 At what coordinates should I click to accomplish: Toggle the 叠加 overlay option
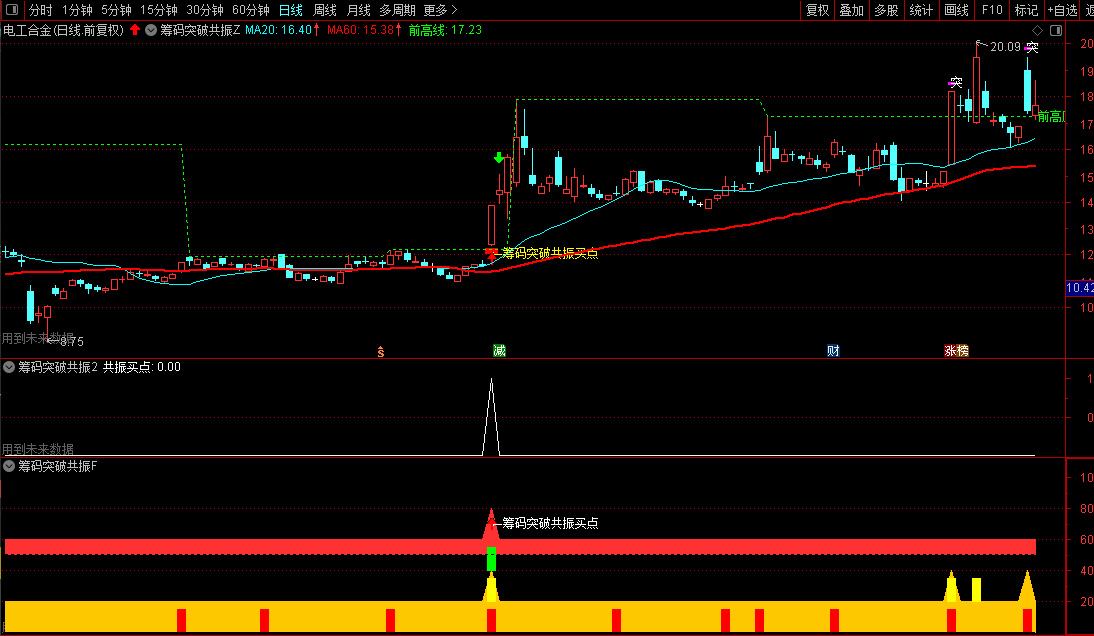point(851,10)
